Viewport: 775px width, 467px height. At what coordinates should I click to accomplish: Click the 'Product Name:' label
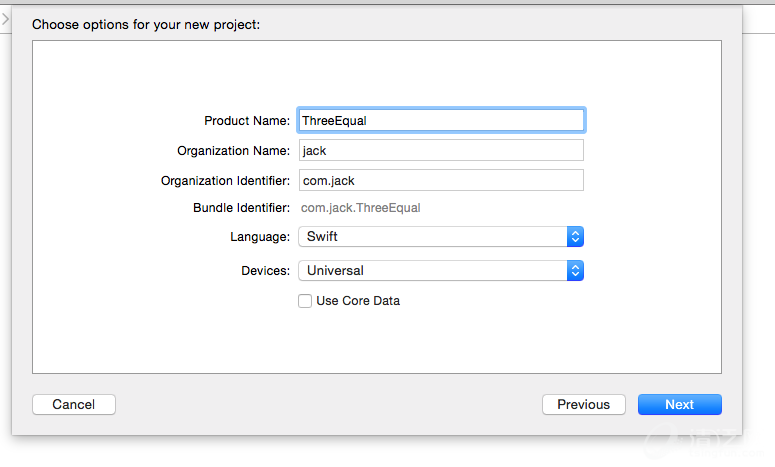[247, 121]
